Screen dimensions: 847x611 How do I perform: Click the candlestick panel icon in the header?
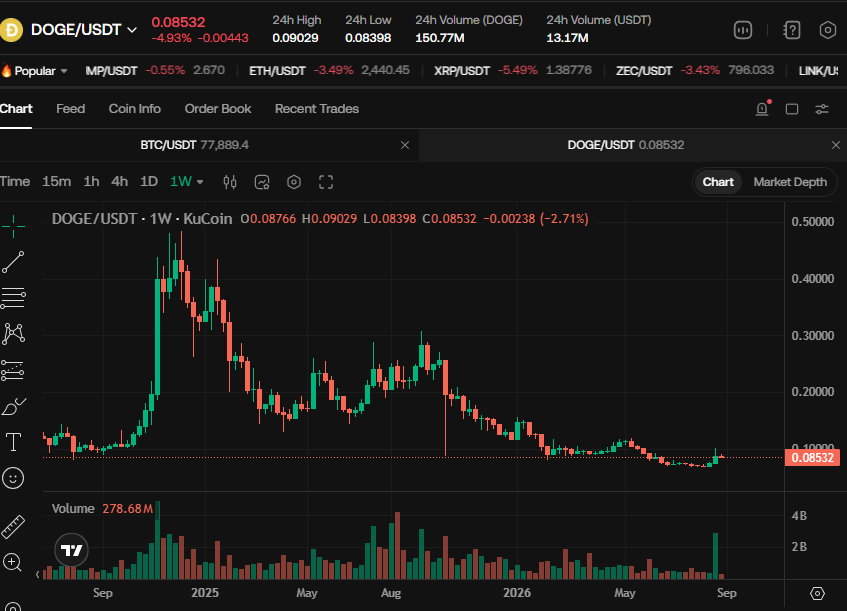pyautogui.click(x=743, y=30)
